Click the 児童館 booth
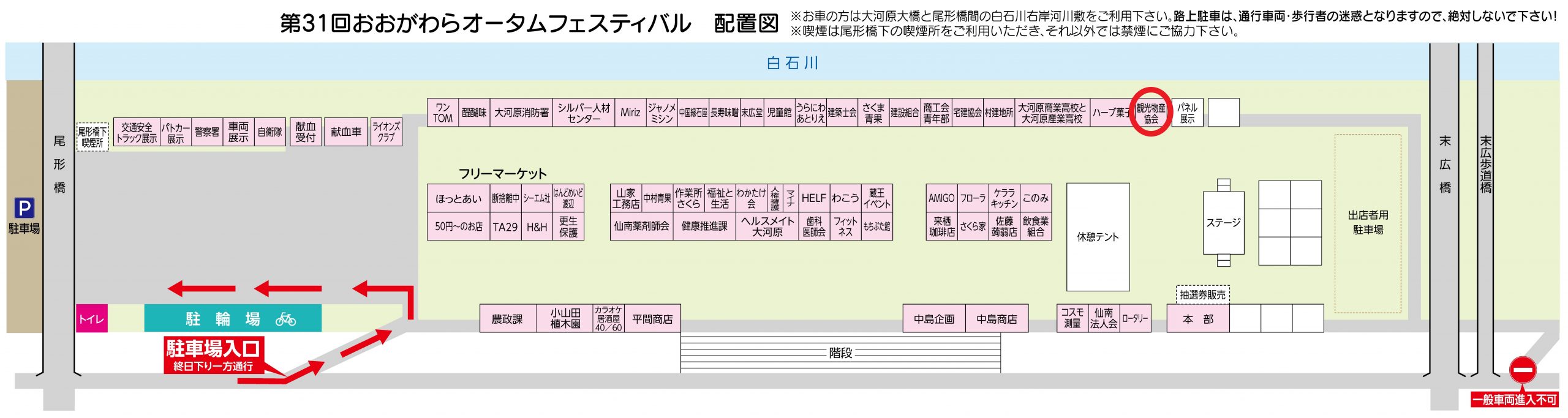Viewport: 1568px width, 418px height. point(780,113)
